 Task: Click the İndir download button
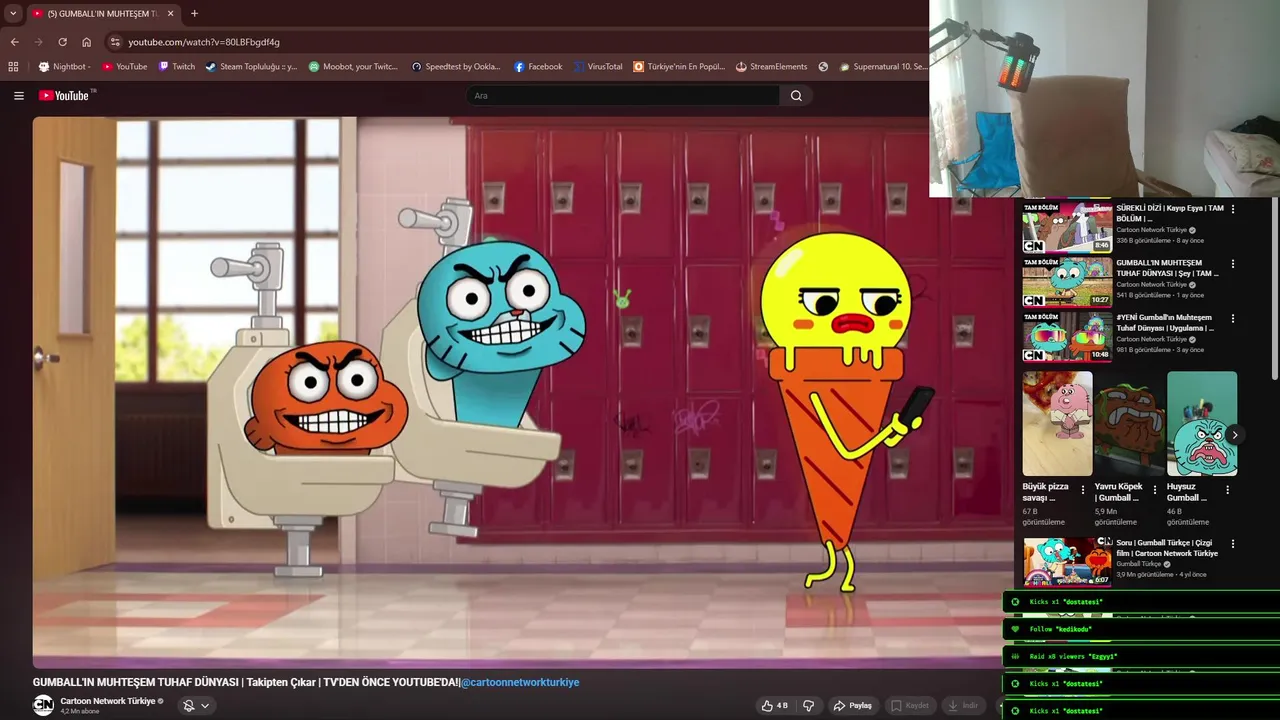(963, 705)
